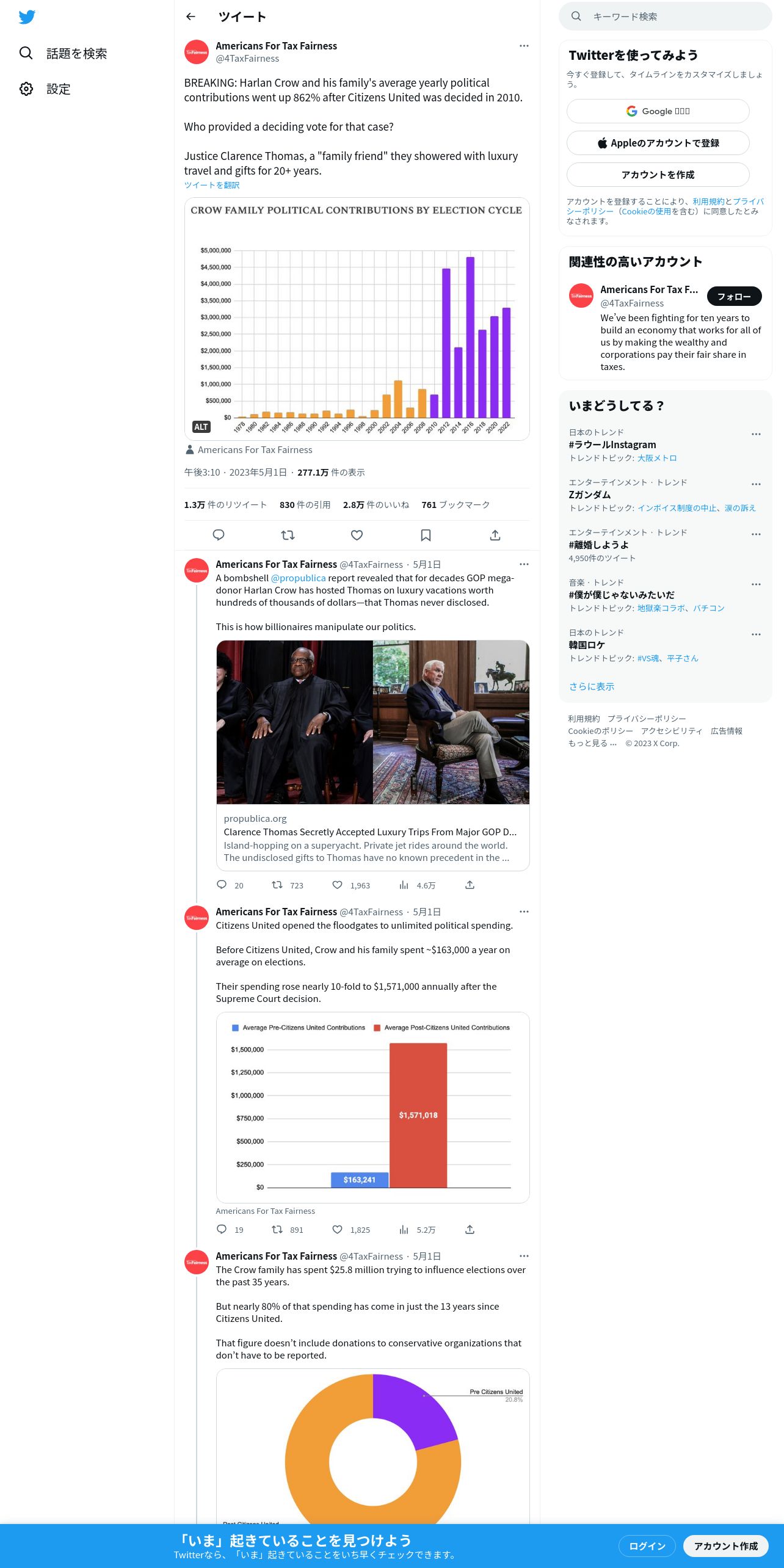Go back using the arrow icon
The image size is (784, 1568).
(x=191, y=16)
